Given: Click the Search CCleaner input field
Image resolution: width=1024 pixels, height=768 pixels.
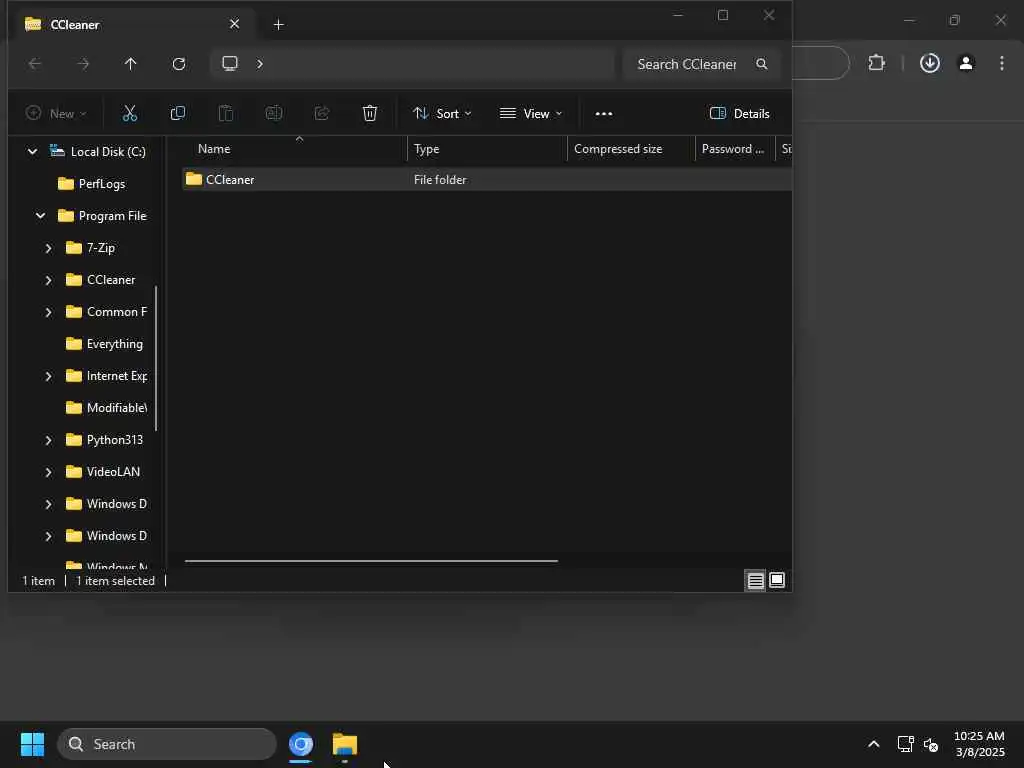Looking at the screenshot, I should click(x=687, y=64).
